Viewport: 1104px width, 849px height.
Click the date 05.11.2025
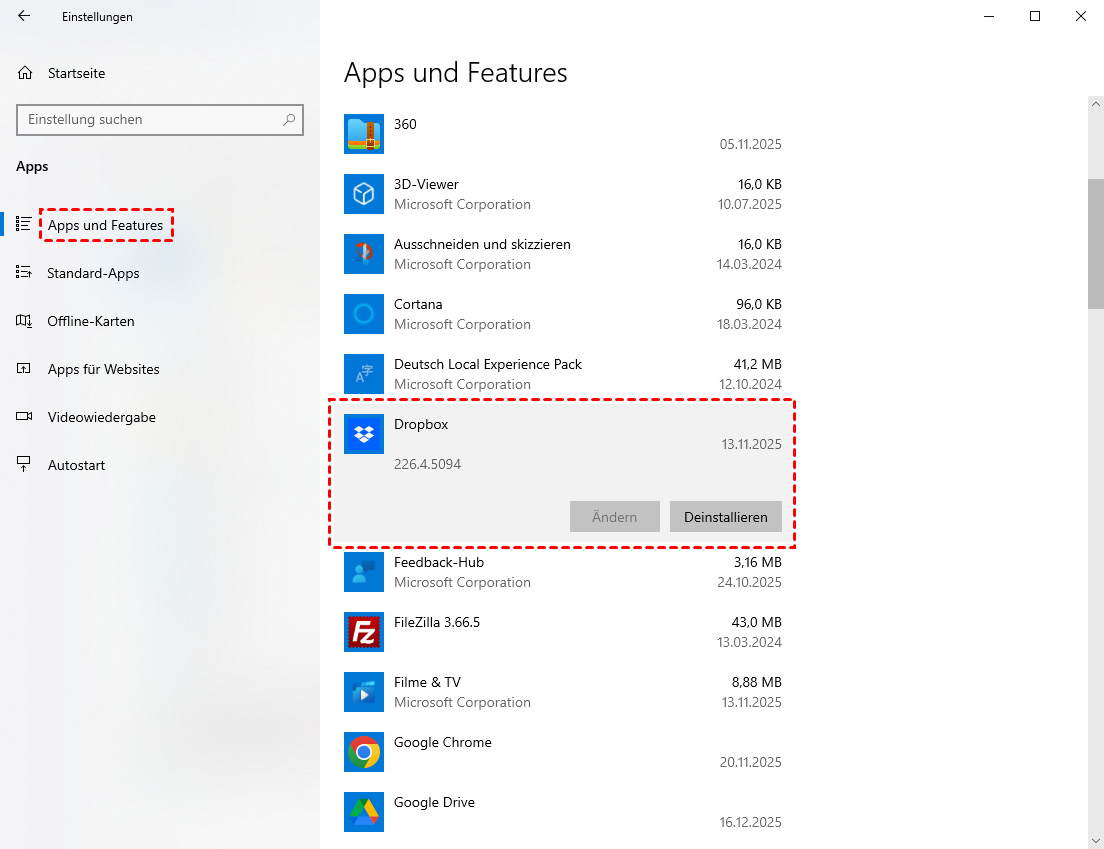click(x=751, y=144)
